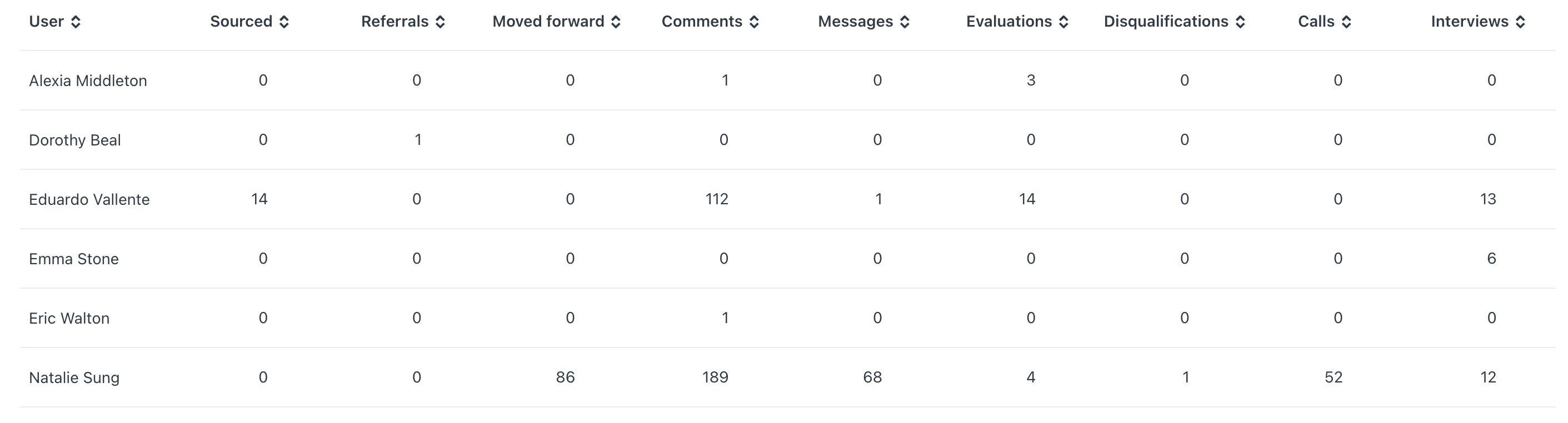The width and height of the screenshot is (1568, 423).
Task: Select the Disqualifications column header label
Action: point(1166,22)
